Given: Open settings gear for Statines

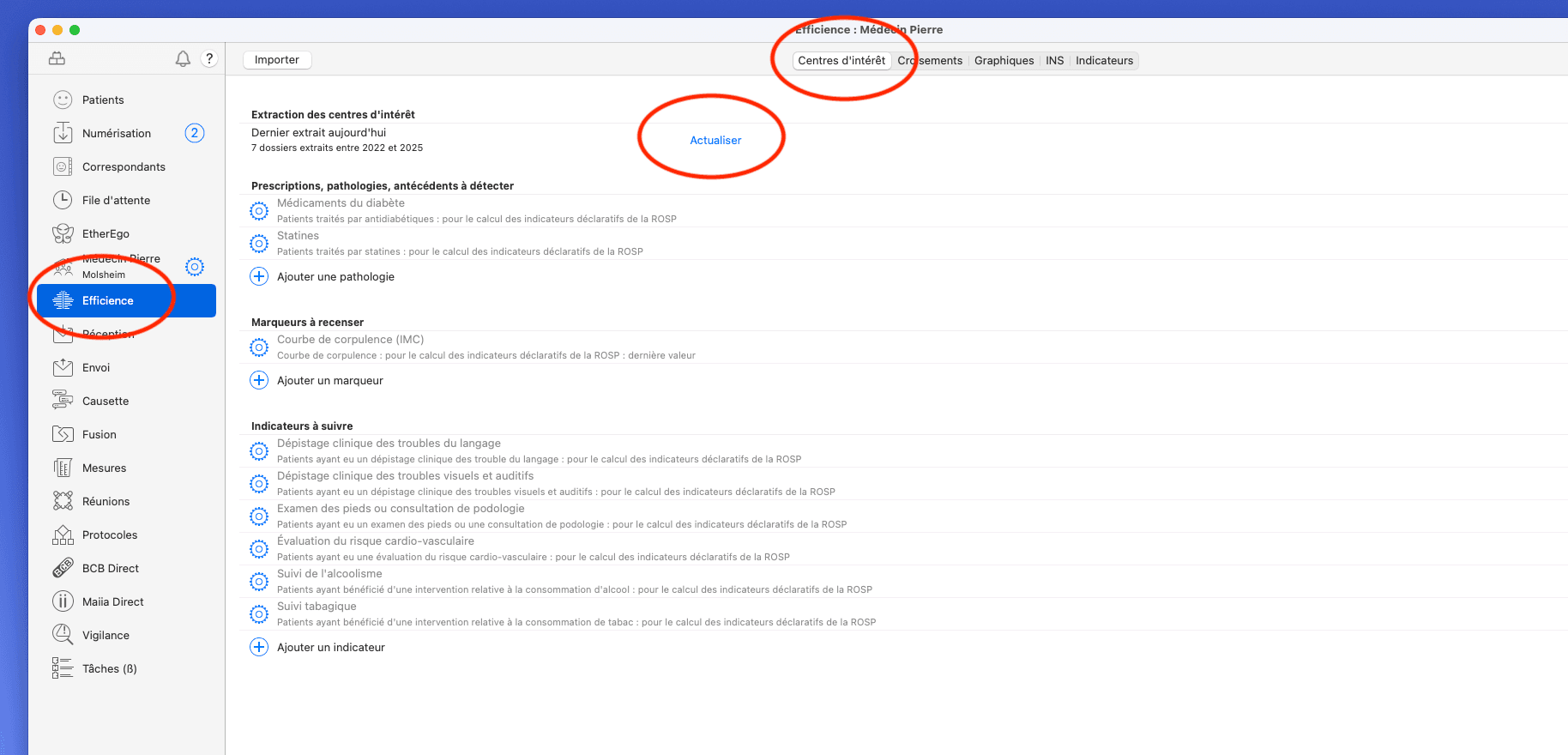Looking at the screenshot, I should pos(259,244).
